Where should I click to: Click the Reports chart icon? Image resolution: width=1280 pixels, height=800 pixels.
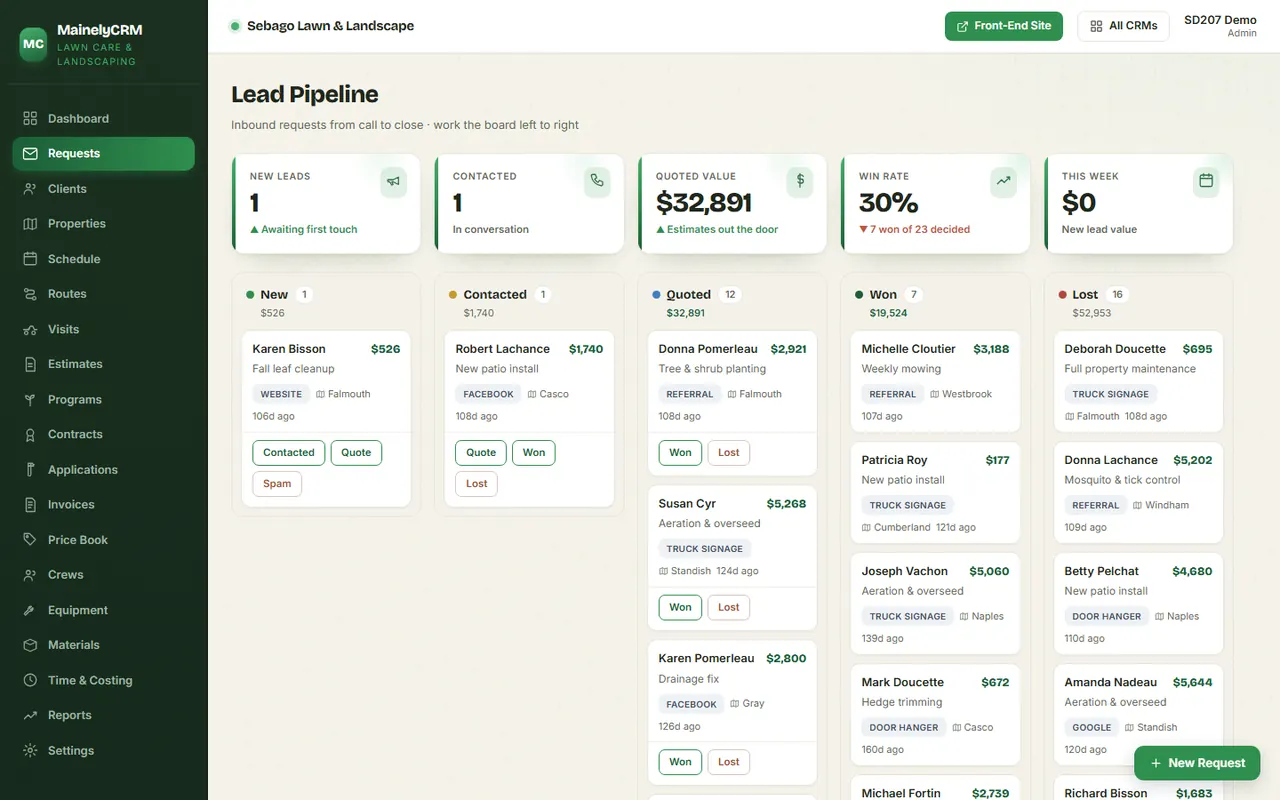click(30, 715)
